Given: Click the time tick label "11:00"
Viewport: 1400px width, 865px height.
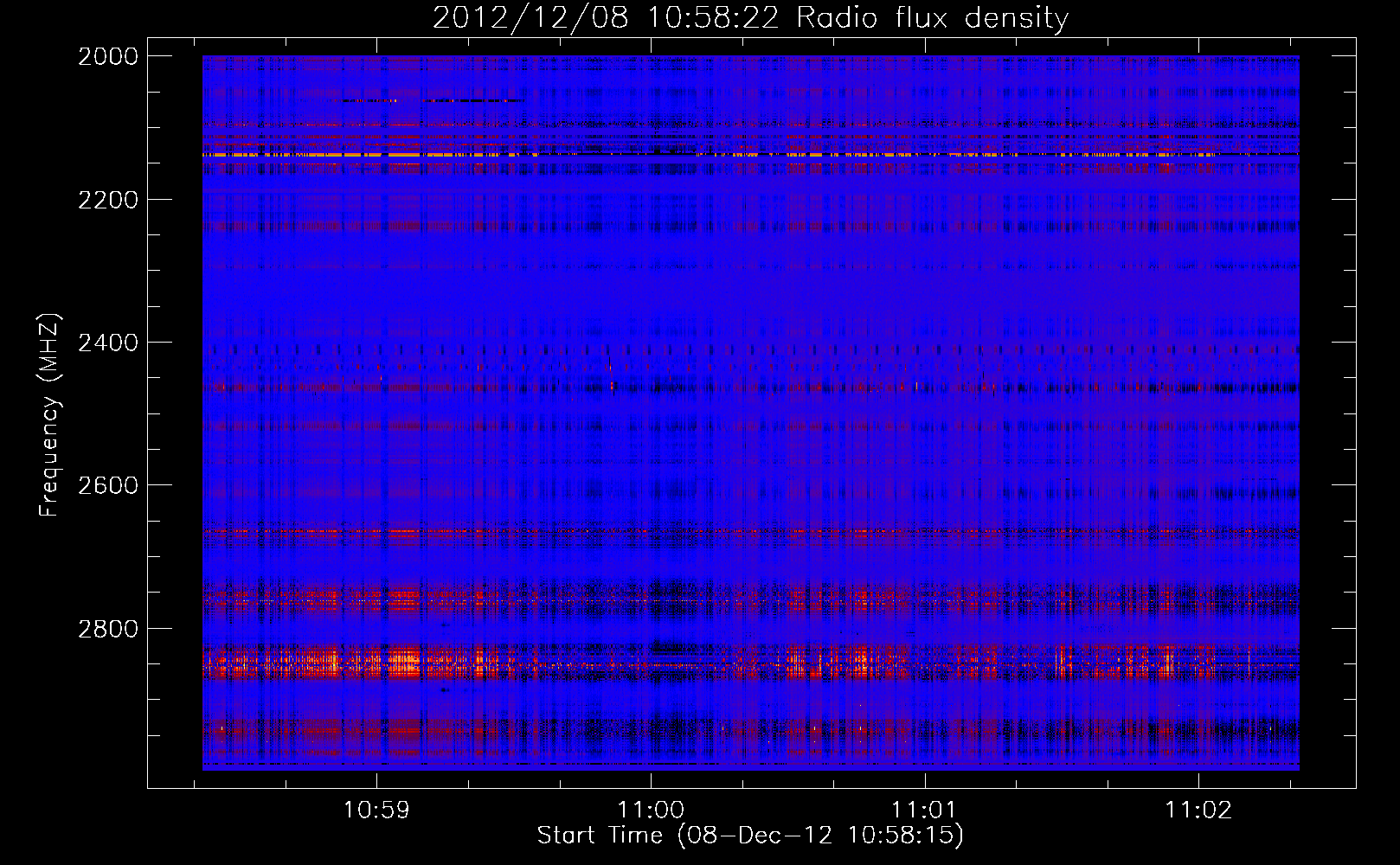Looking at the screenshot, I should click(x=651, y=811).
